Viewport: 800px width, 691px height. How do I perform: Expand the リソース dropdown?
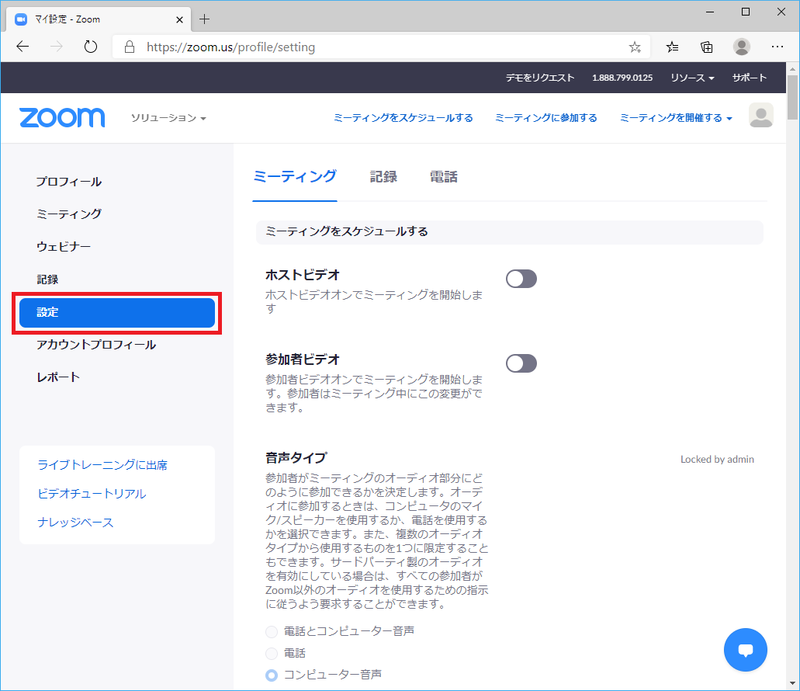coord(692,78)
